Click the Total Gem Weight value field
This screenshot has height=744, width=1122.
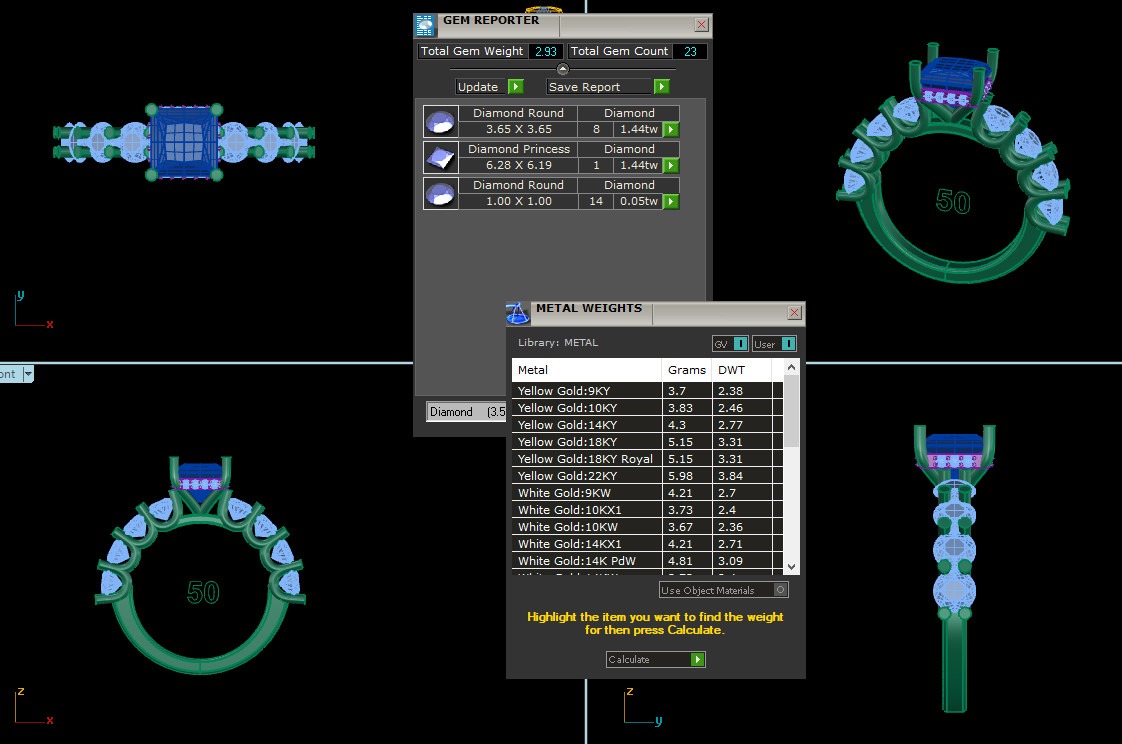click(x=545, y=51)
